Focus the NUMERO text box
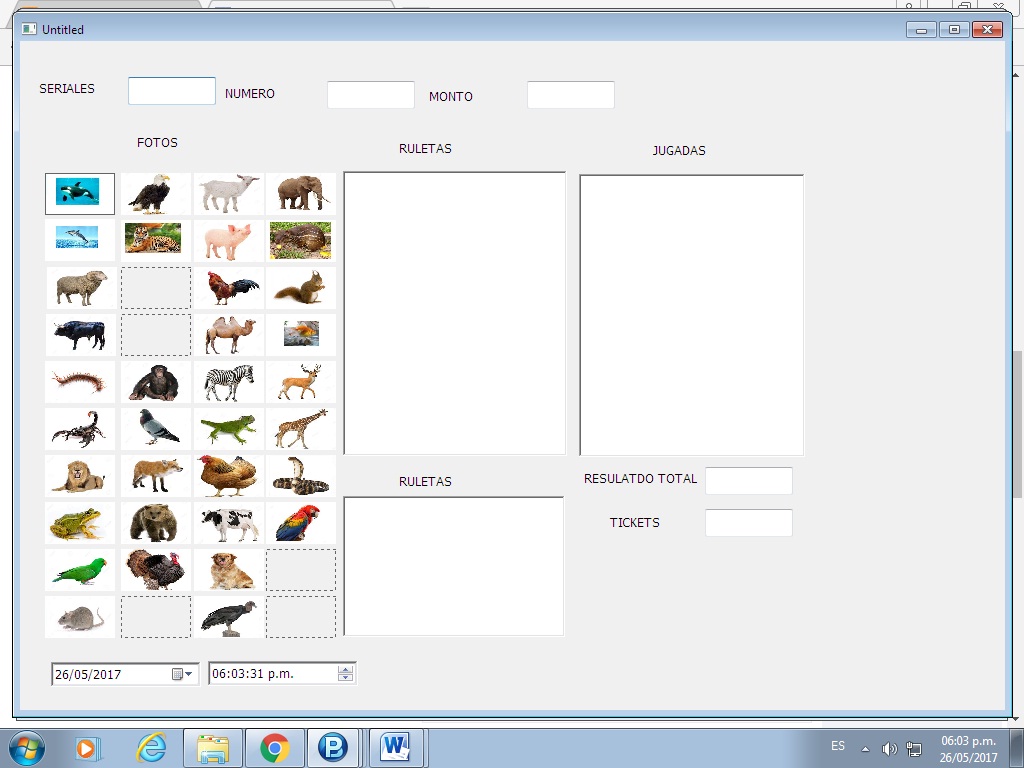 coord(371,95)
